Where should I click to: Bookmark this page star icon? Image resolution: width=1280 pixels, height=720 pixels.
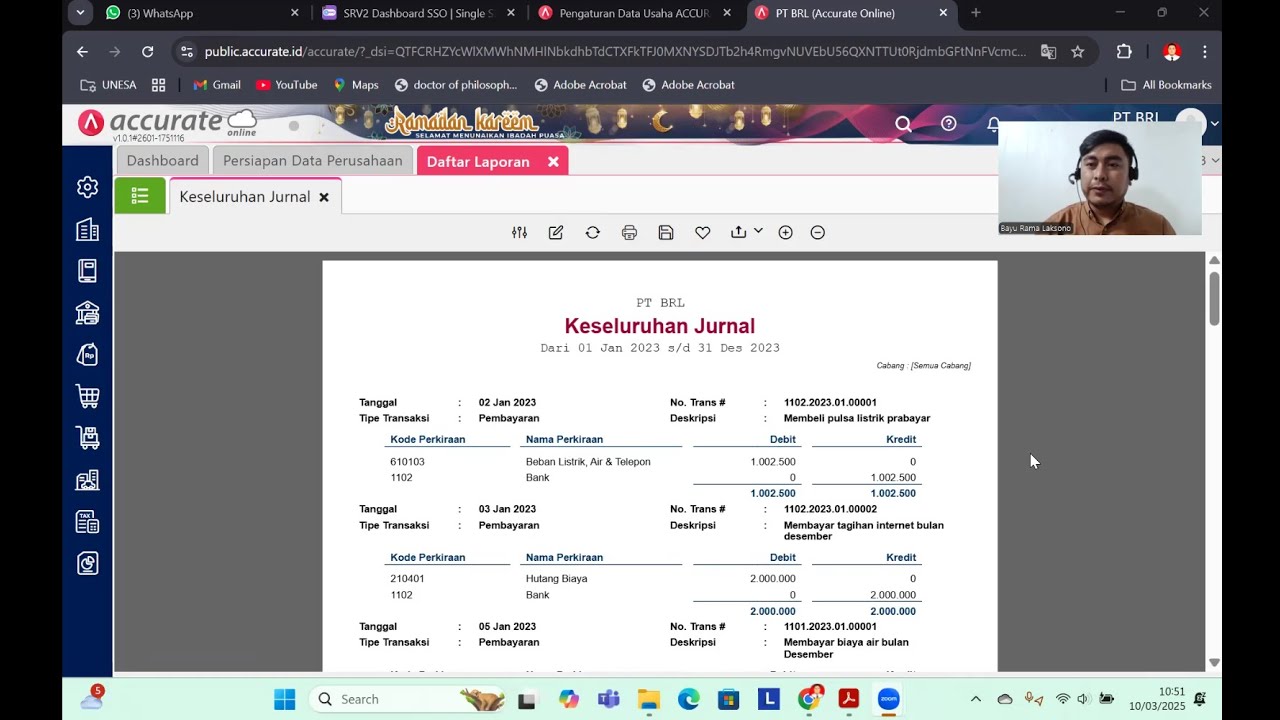(1078, 52)
